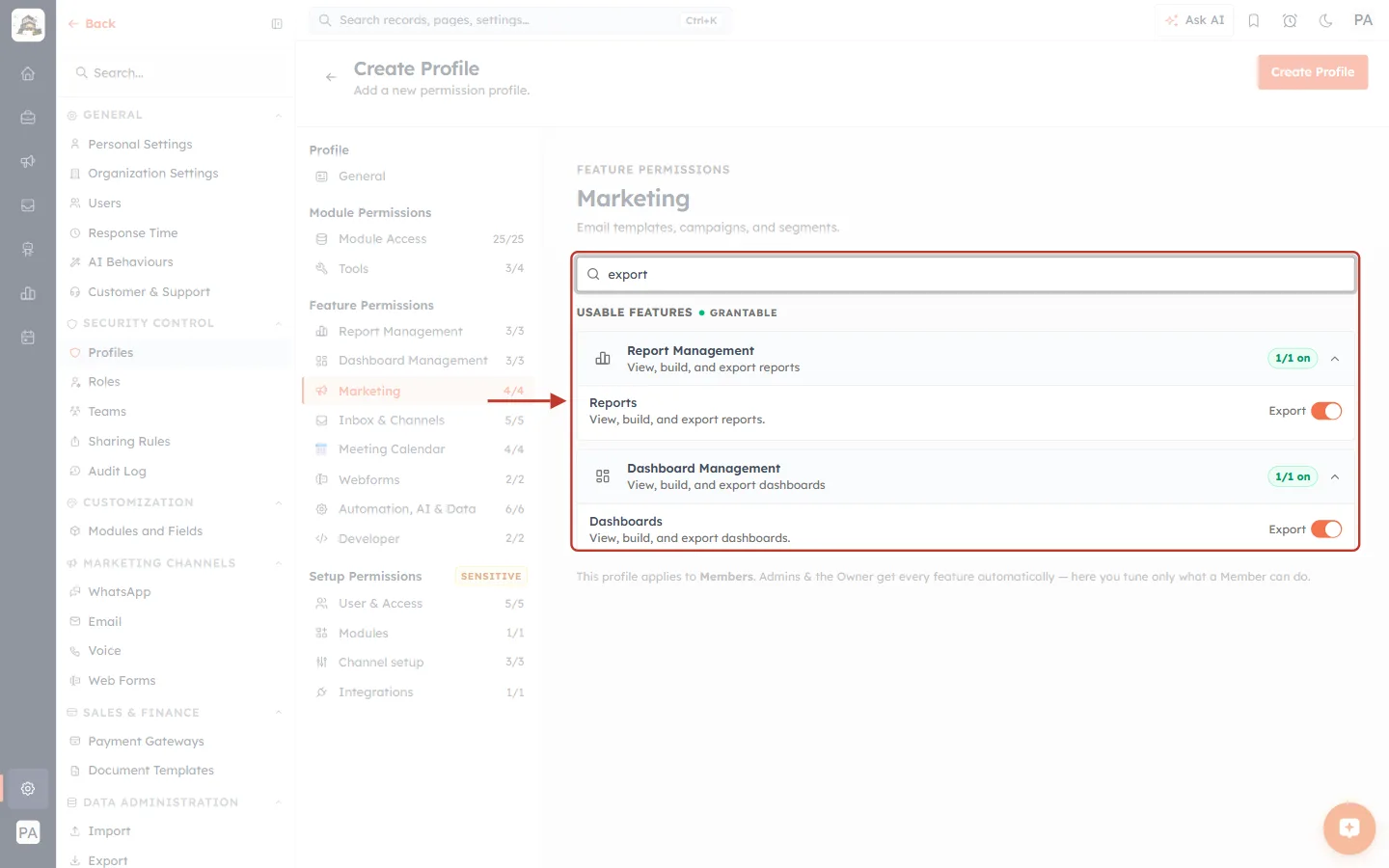Click the back arrow beside Create Profile title
The height and width of the screenshot is (868, 1389).
click(x=331, y=77)
